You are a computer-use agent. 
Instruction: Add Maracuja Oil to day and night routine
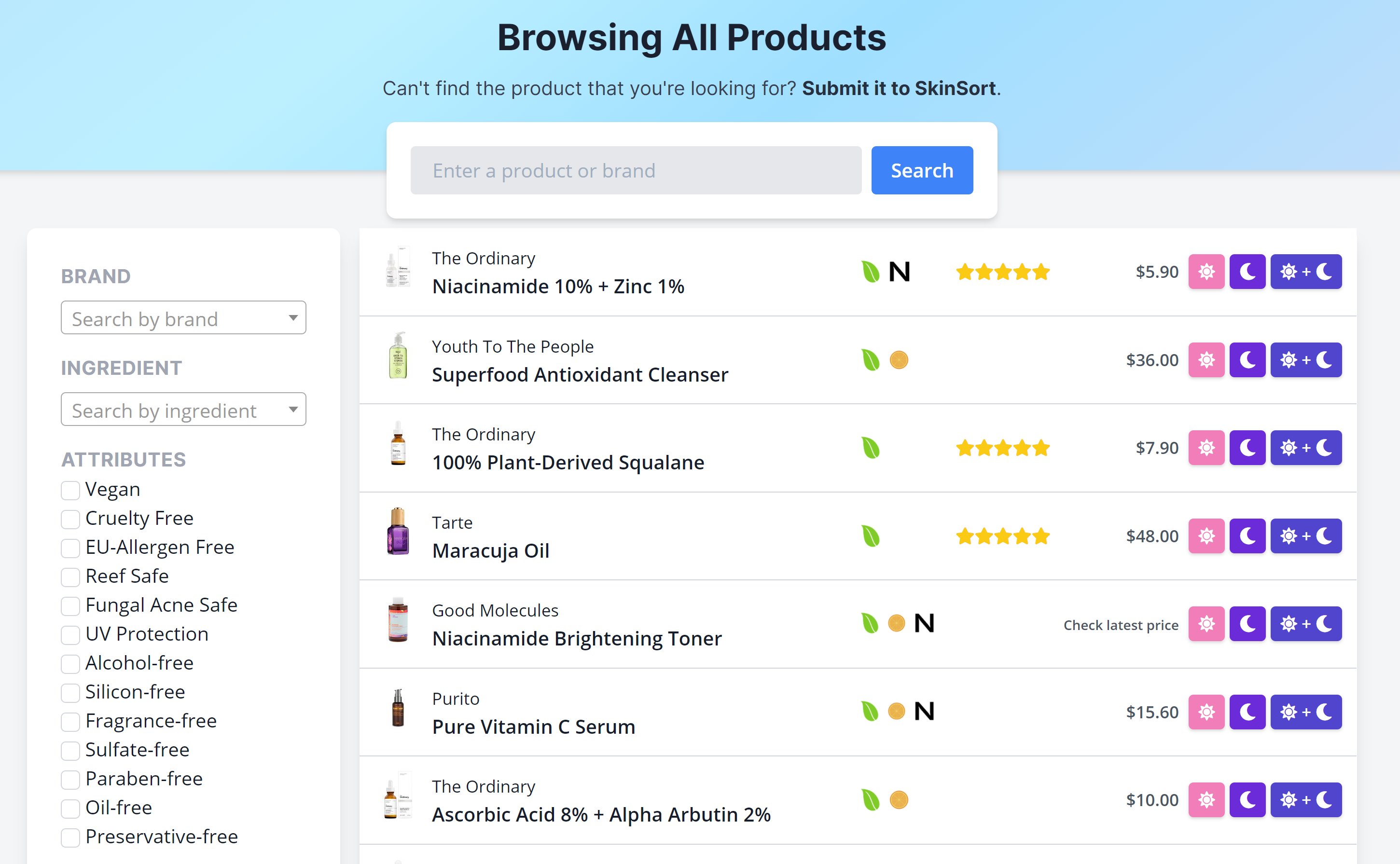1306,536
